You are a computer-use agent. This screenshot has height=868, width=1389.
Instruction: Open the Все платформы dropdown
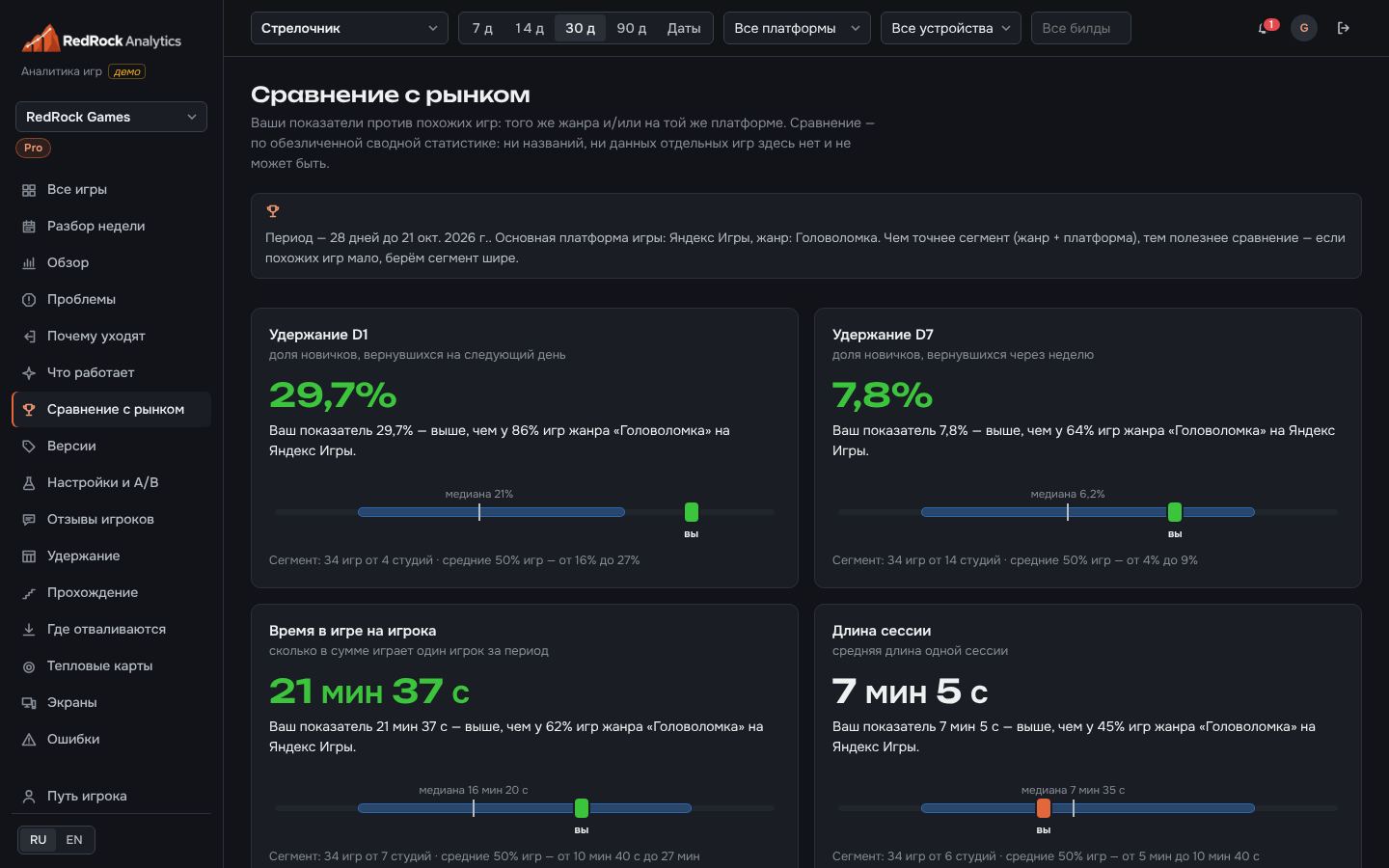(797, 28)
